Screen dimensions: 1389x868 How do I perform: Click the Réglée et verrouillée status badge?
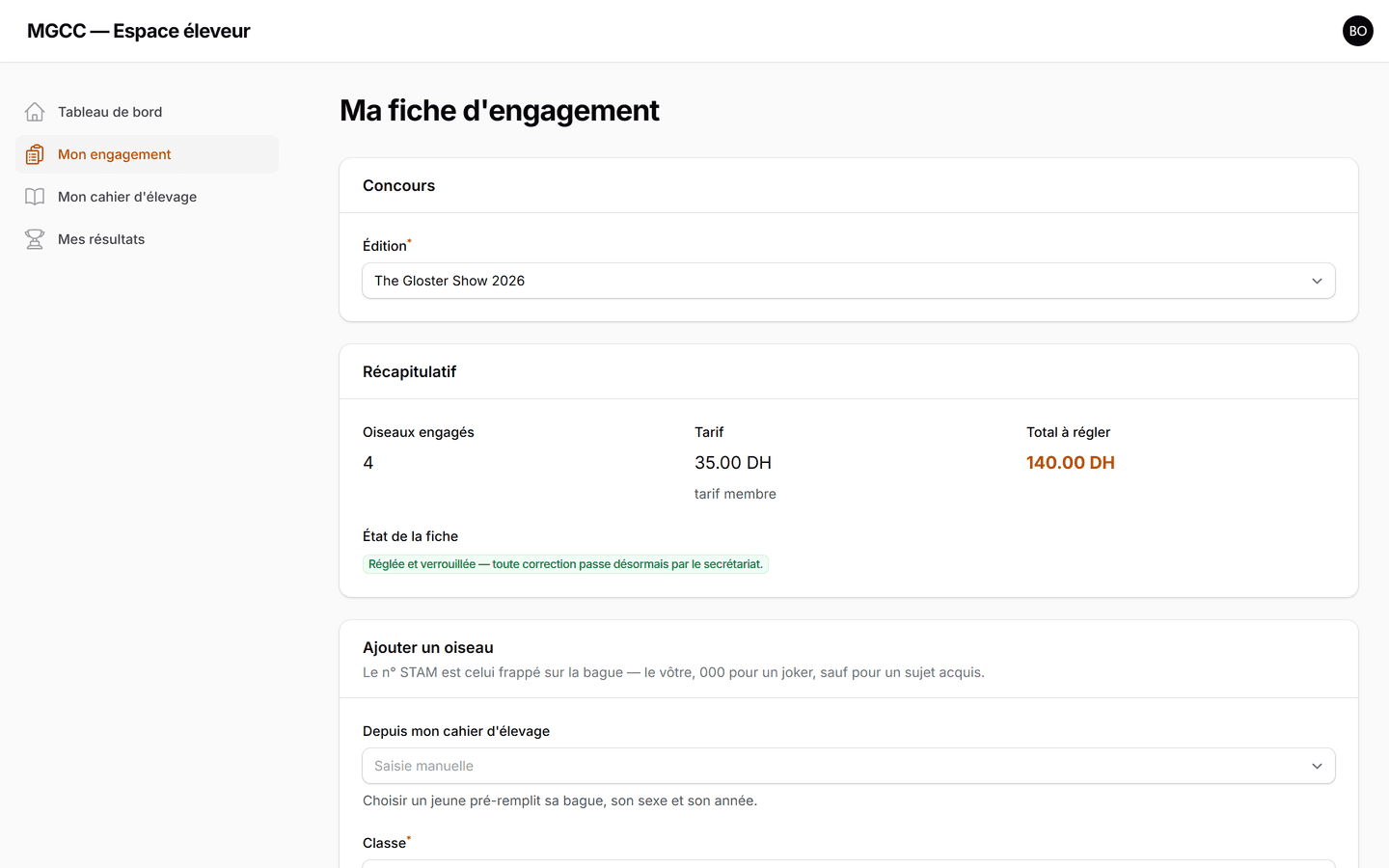565,564
